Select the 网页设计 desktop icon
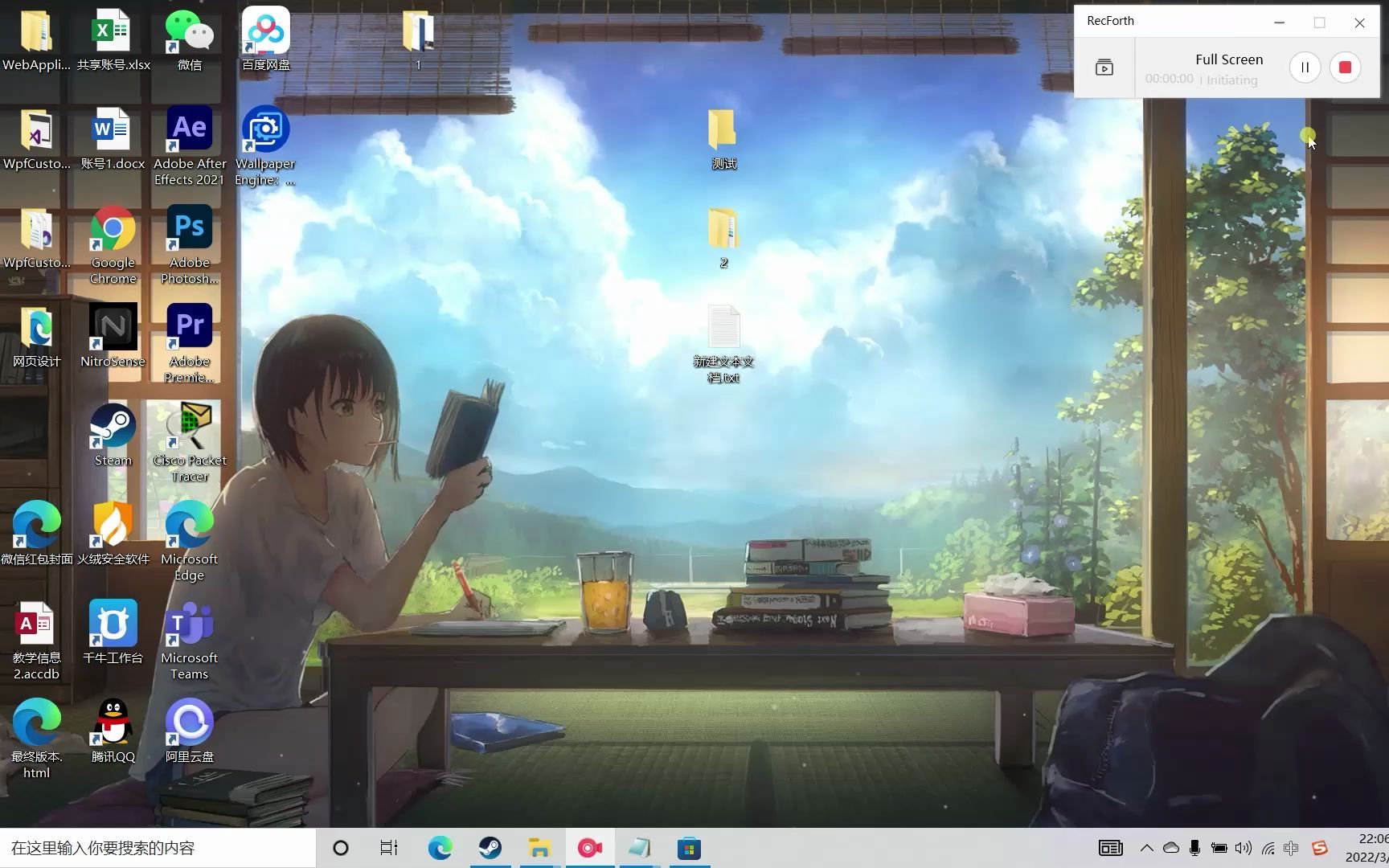Screen dimensions: 1389x868 [36, 338]
